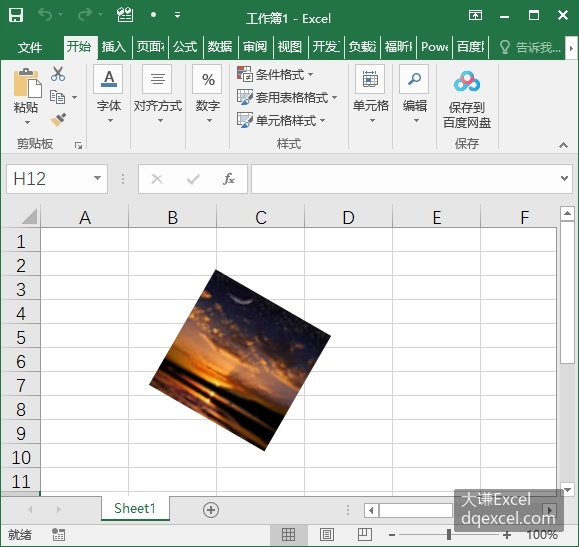579x547 pixels.
Task: Click the 100% zoom level
Action: (542, 534)
